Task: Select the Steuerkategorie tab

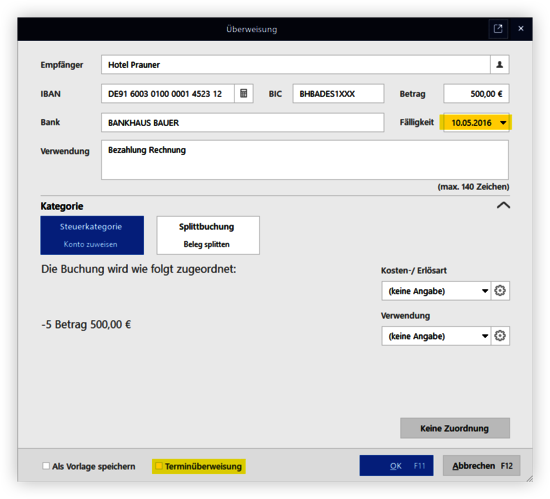Action: (x=92, y=235)
